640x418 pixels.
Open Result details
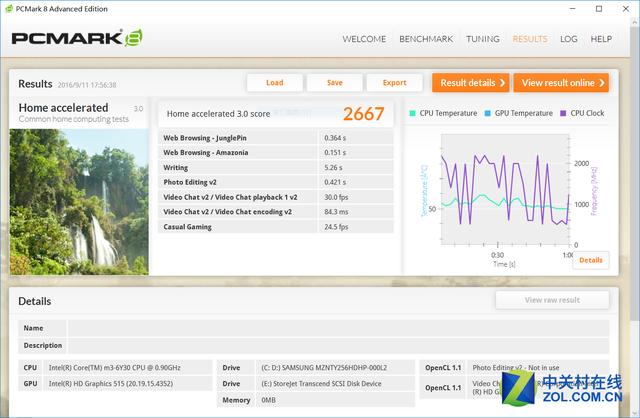tap(470, 83)
